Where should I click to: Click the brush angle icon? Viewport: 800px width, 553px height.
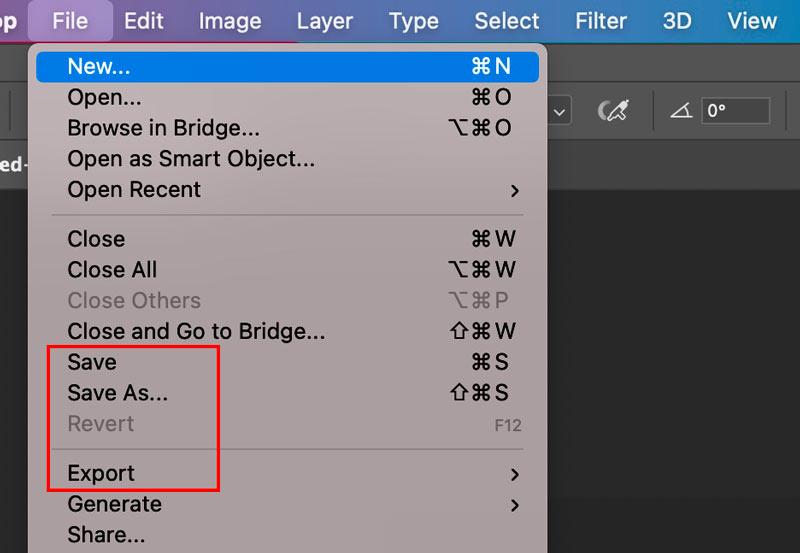(x=681, y=111)
